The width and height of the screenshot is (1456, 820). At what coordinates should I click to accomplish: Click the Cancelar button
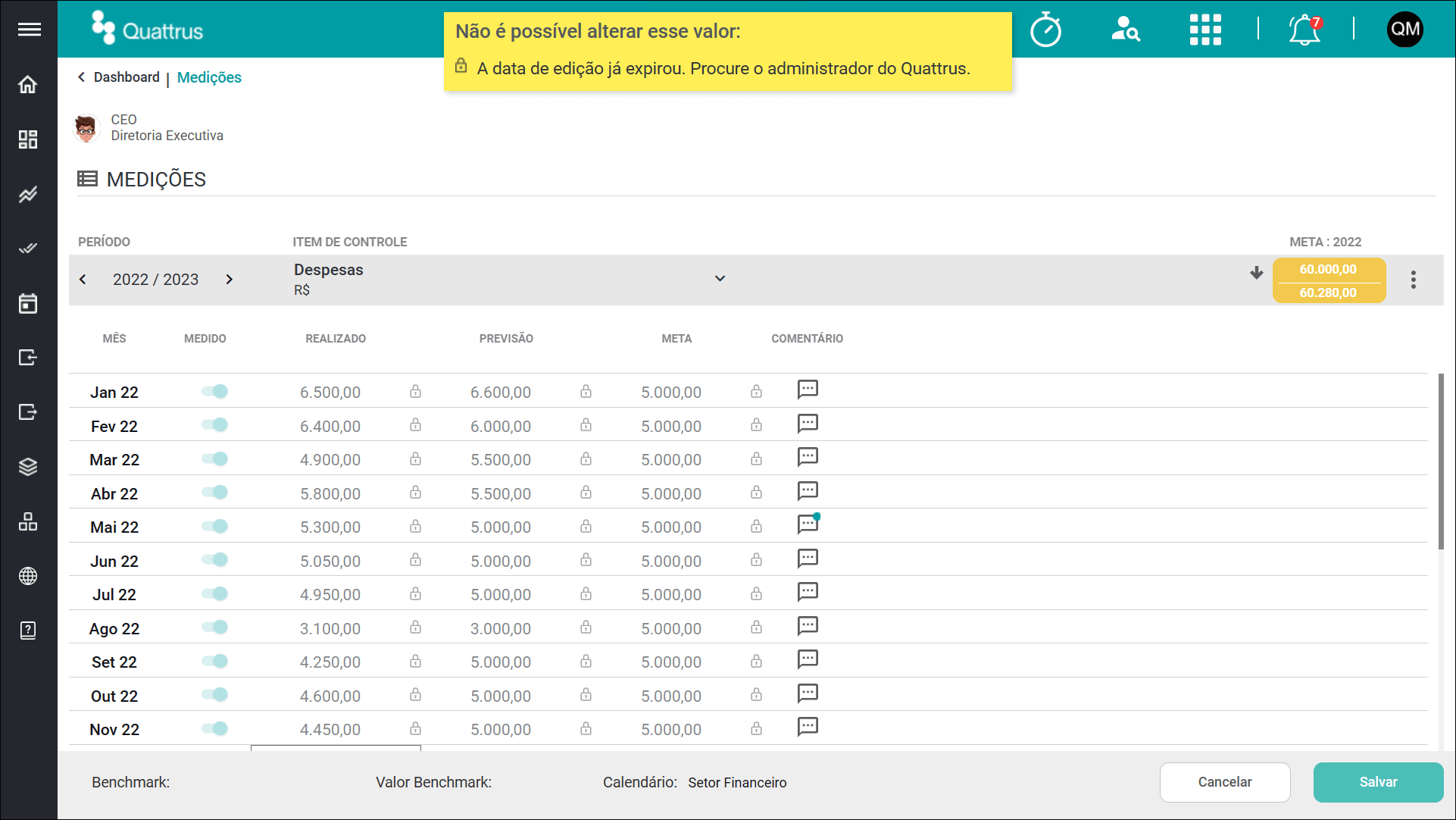tap(1224, 782)
